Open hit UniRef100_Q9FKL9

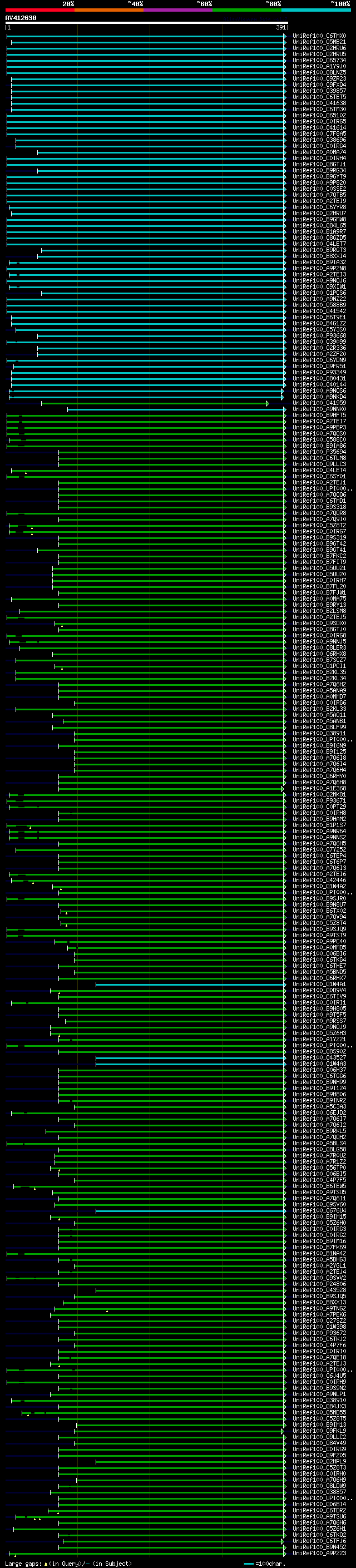(319, 1431)
